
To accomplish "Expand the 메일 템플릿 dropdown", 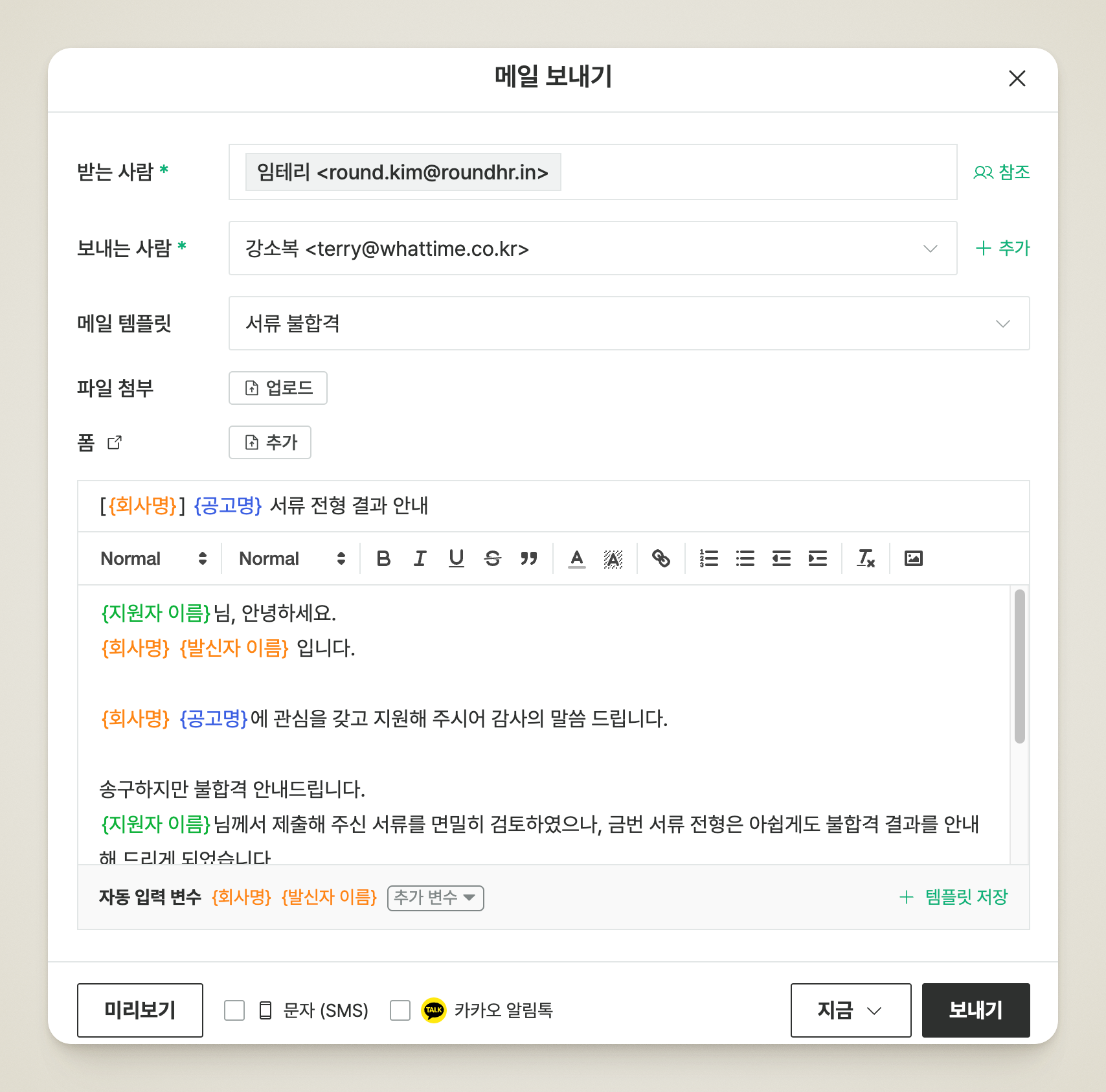I will pos(628,324).
